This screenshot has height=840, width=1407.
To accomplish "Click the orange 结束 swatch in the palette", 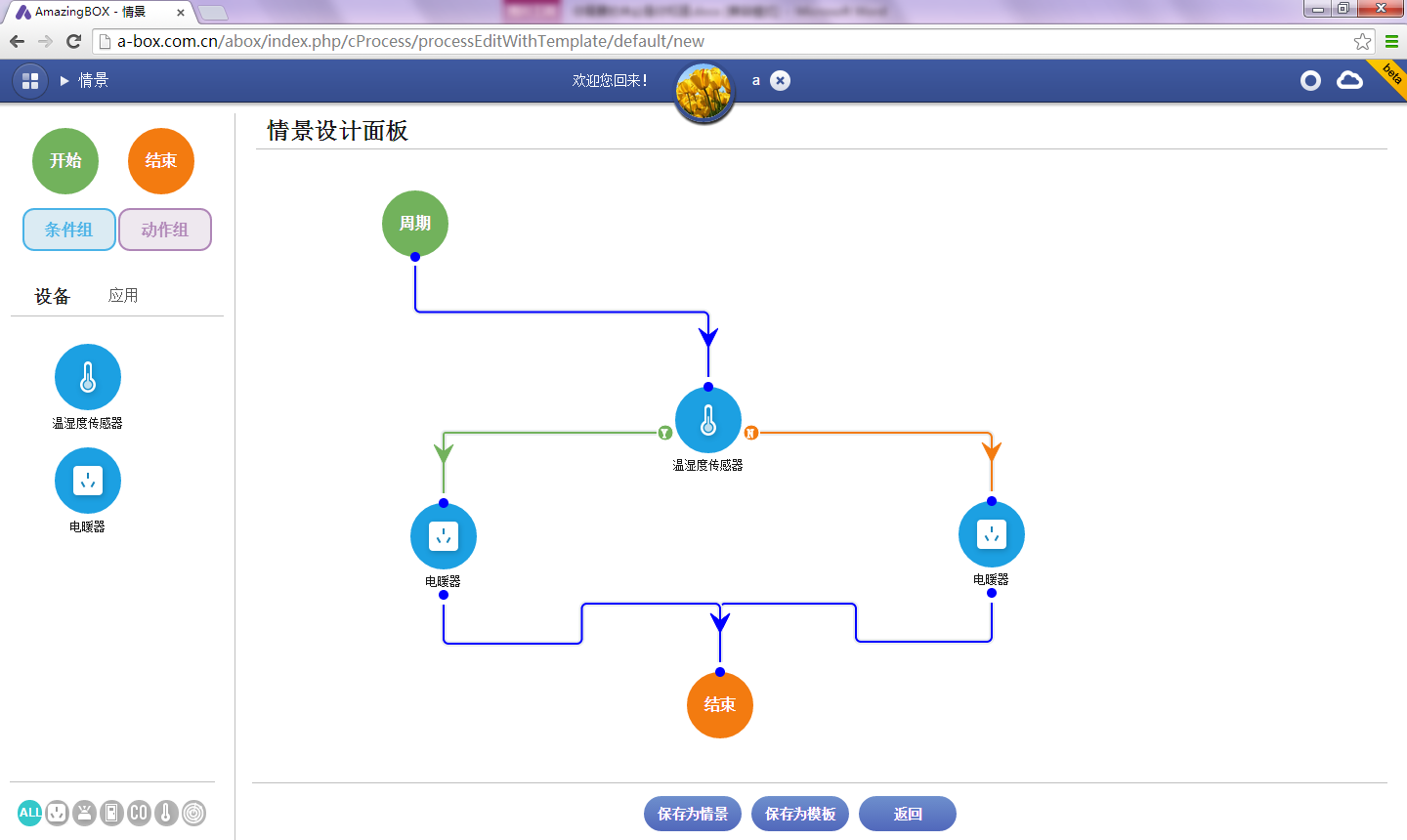I will 161,161.
